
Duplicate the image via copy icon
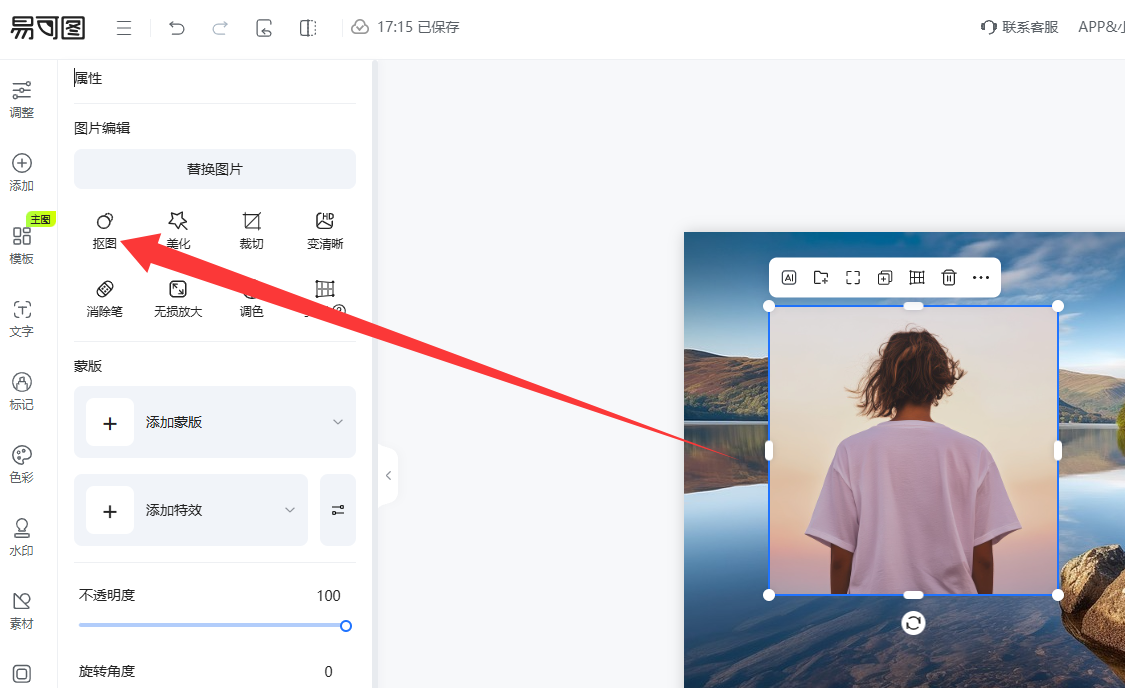tap(884, 278)
